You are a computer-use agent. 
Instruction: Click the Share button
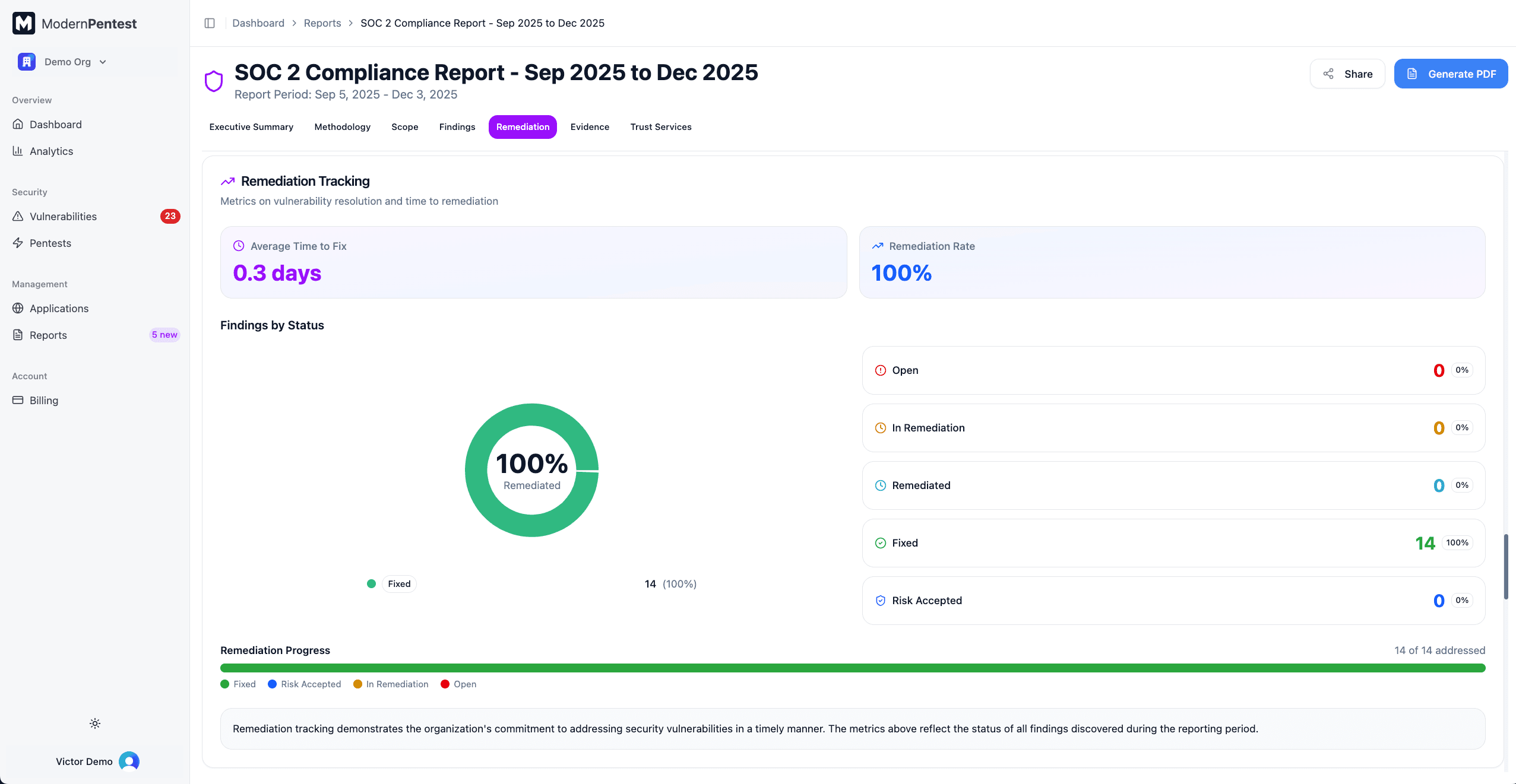coord(1347,74)
